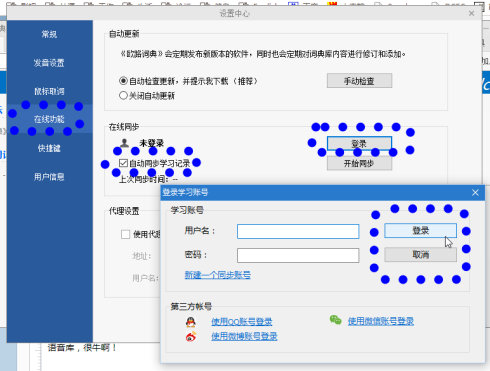
Task: Select 在线功能 in the sidebar
Action: (x=49, y=119)
